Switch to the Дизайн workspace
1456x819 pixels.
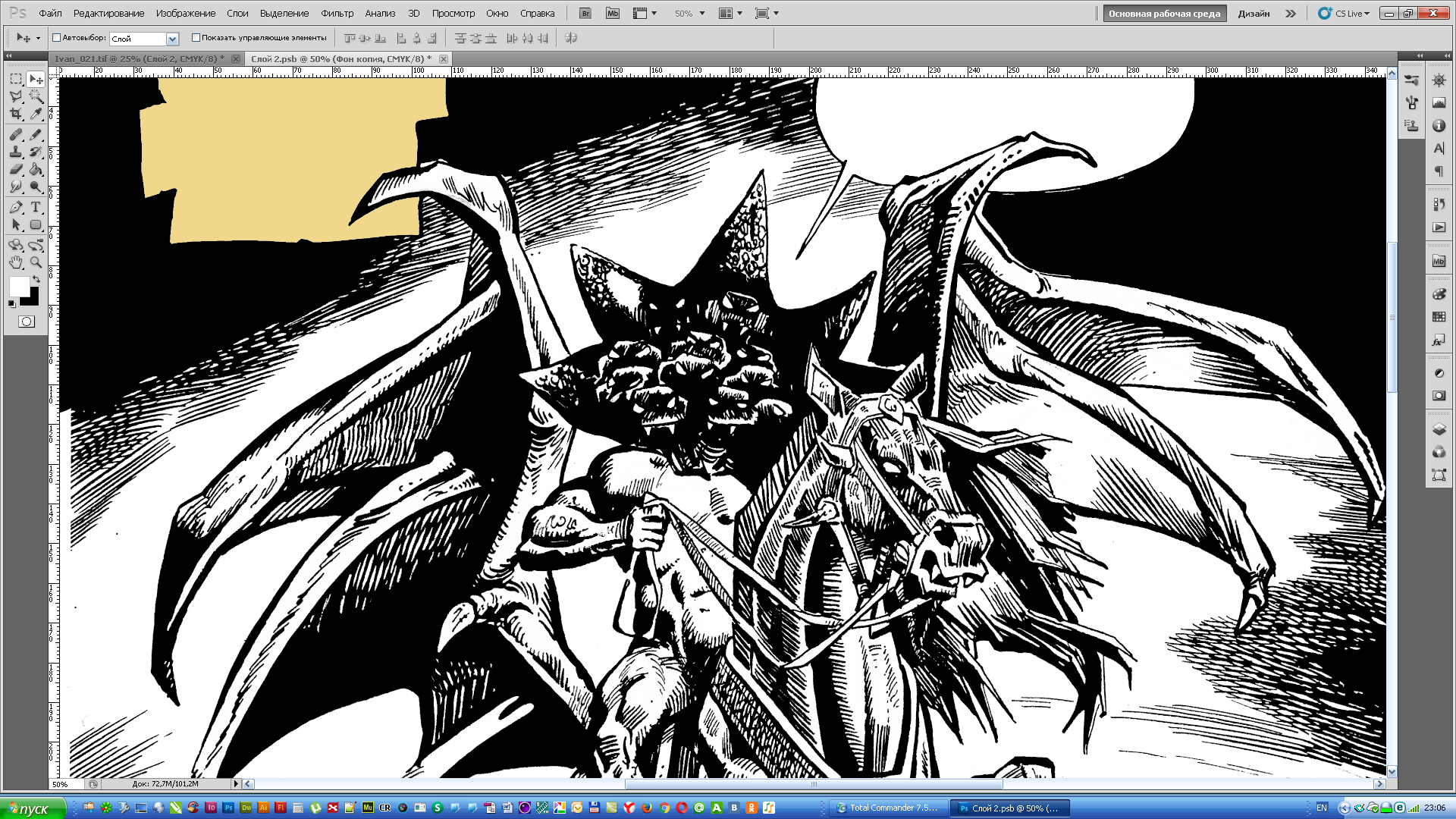pos(1254,13)
